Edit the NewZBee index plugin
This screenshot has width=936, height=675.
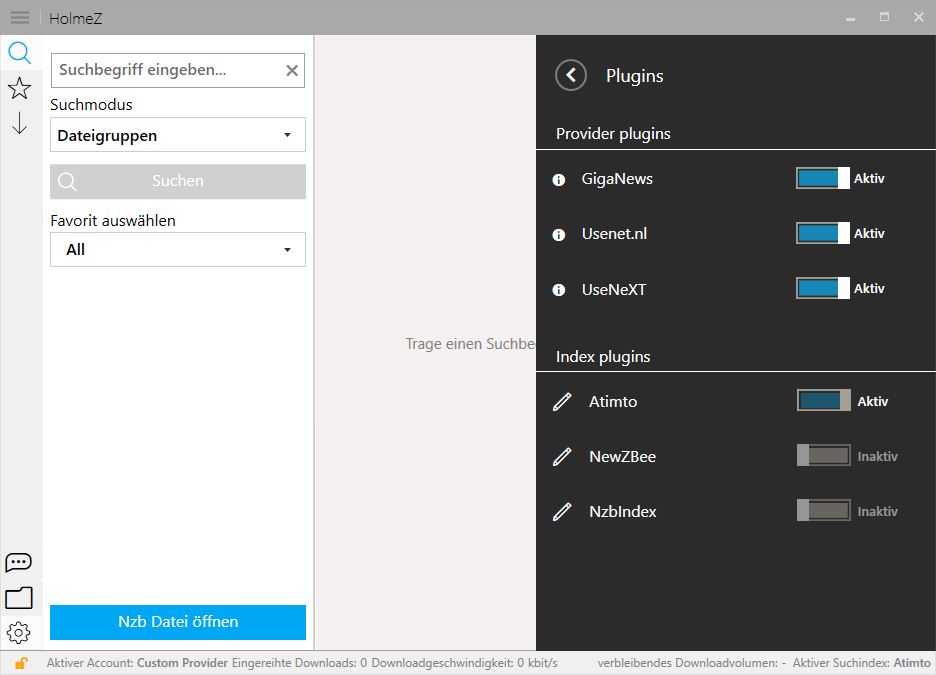click(562, 457)
